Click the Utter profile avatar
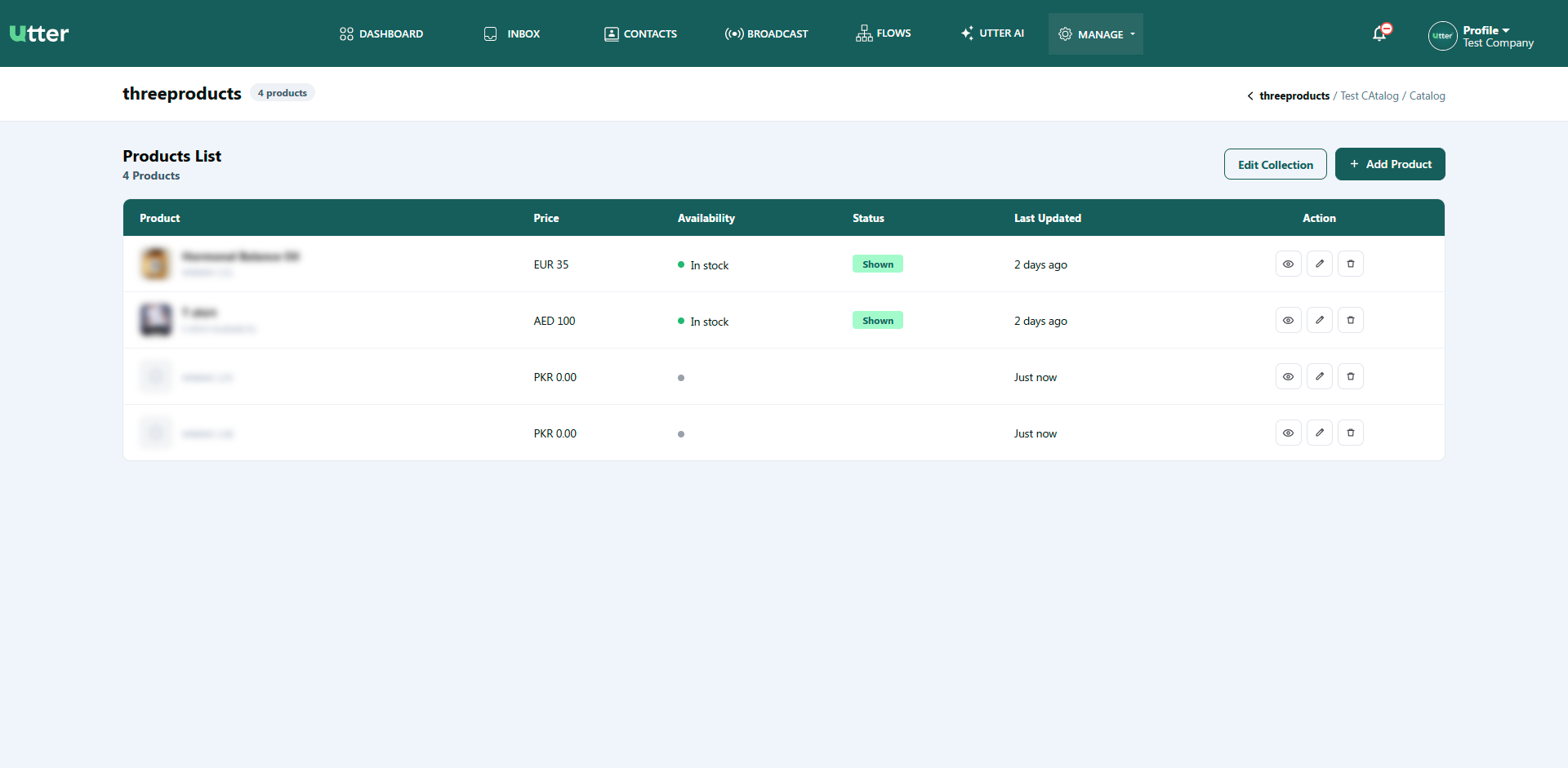This screenshot has height=768, width=1568. click(1442, 36)
